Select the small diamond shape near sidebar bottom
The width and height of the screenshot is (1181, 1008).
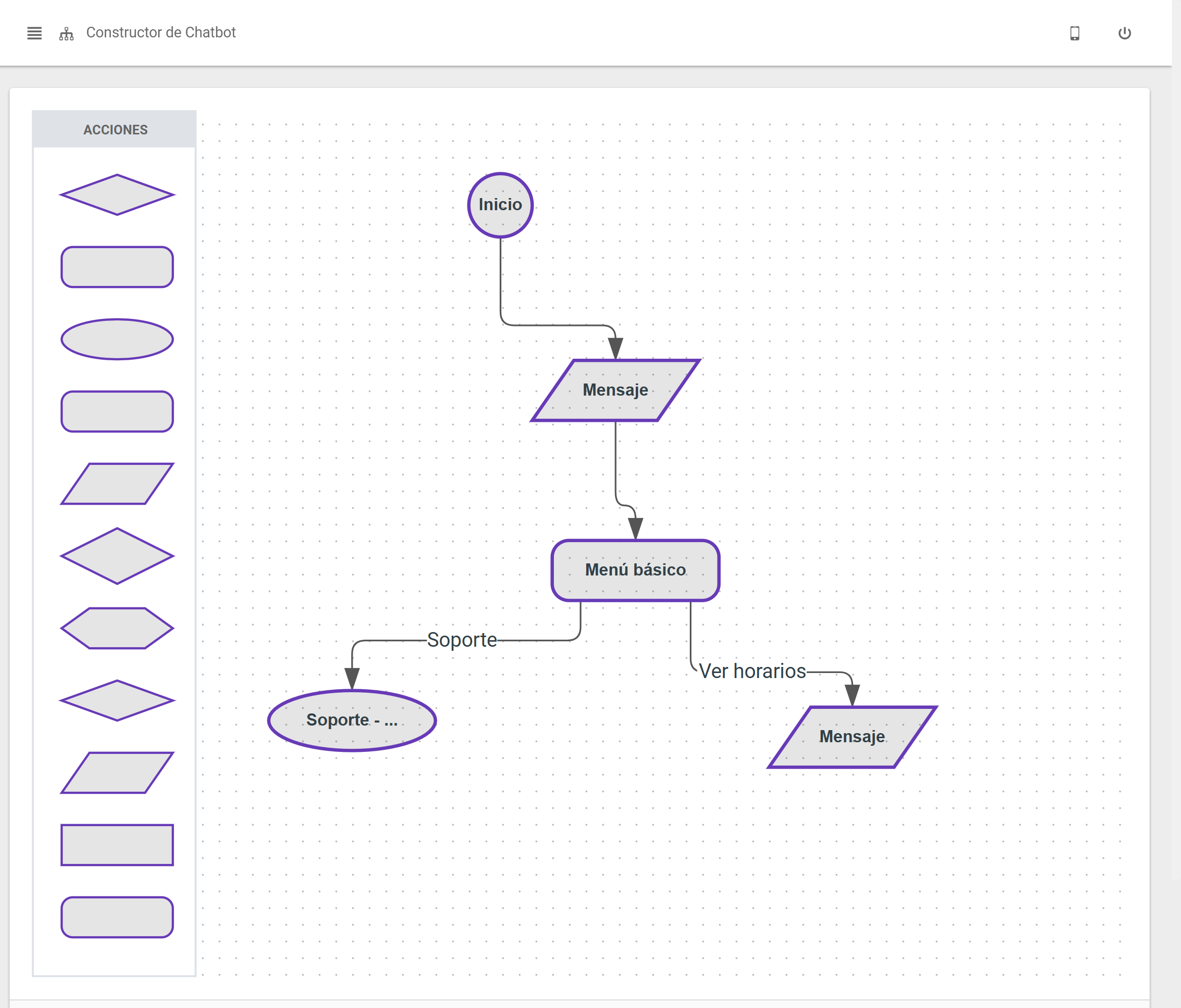117,701
